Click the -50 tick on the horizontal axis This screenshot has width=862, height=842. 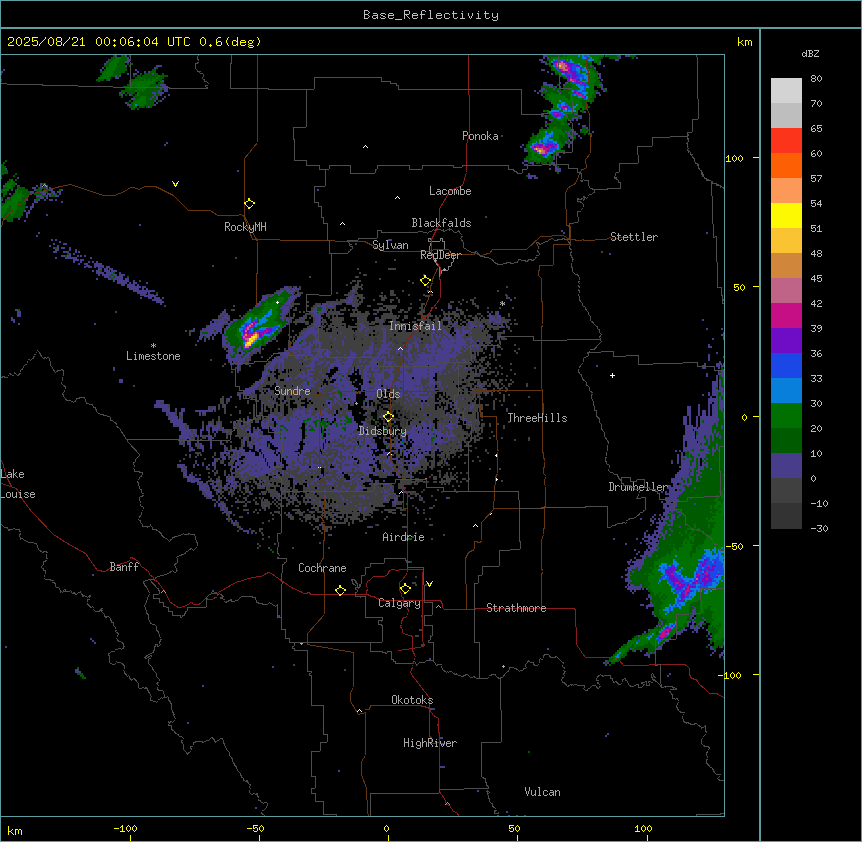pos(255,828)
